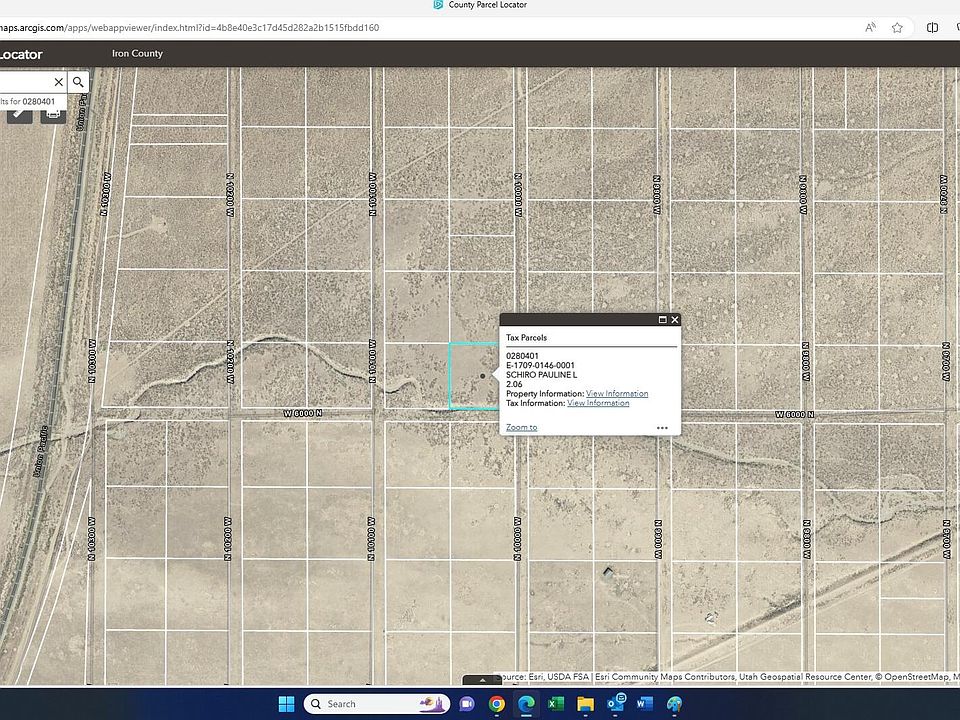Add page to favorites star icon

pos(897,28)
